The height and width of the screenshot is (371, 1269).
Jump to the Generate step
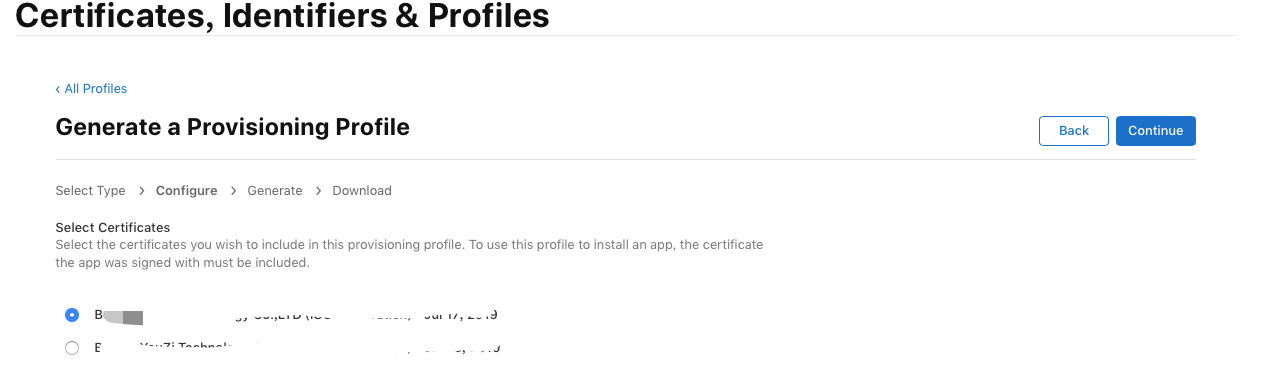(274, 190)
